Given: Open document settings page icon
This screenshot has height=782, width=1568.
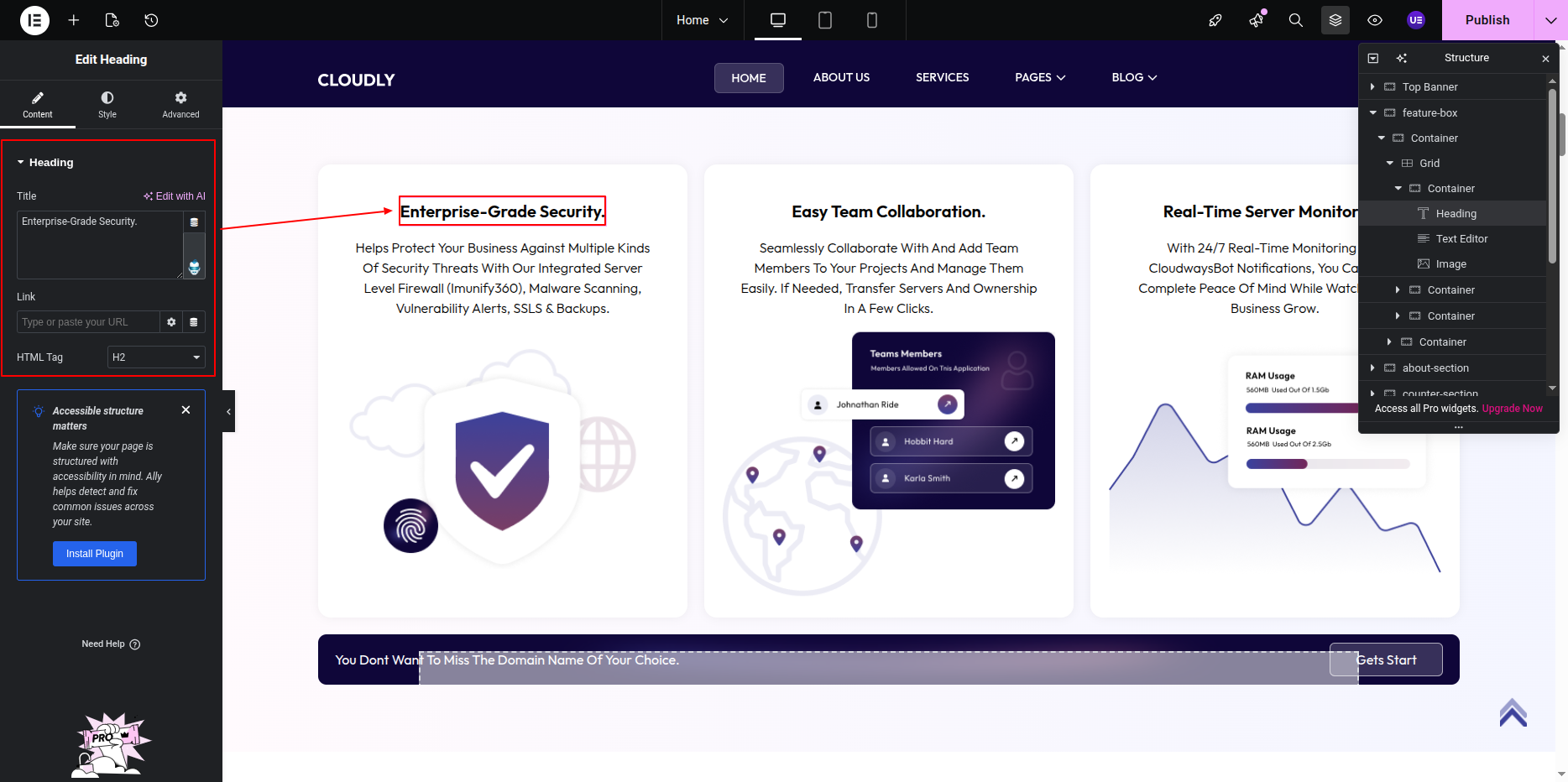Looking at the screenshot, I should (x=112, y=20).
